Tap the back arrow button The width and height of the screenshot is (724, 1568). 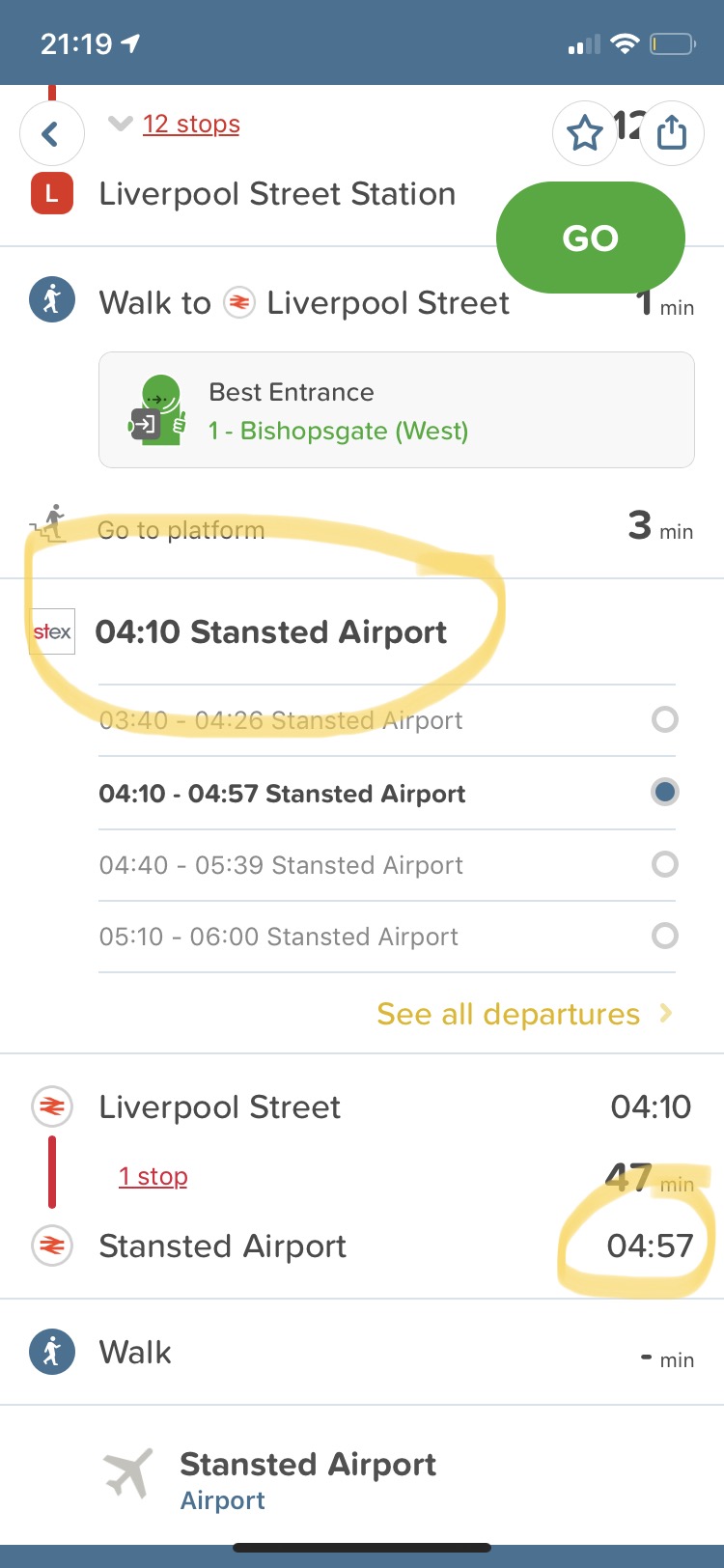click(51, 133)
